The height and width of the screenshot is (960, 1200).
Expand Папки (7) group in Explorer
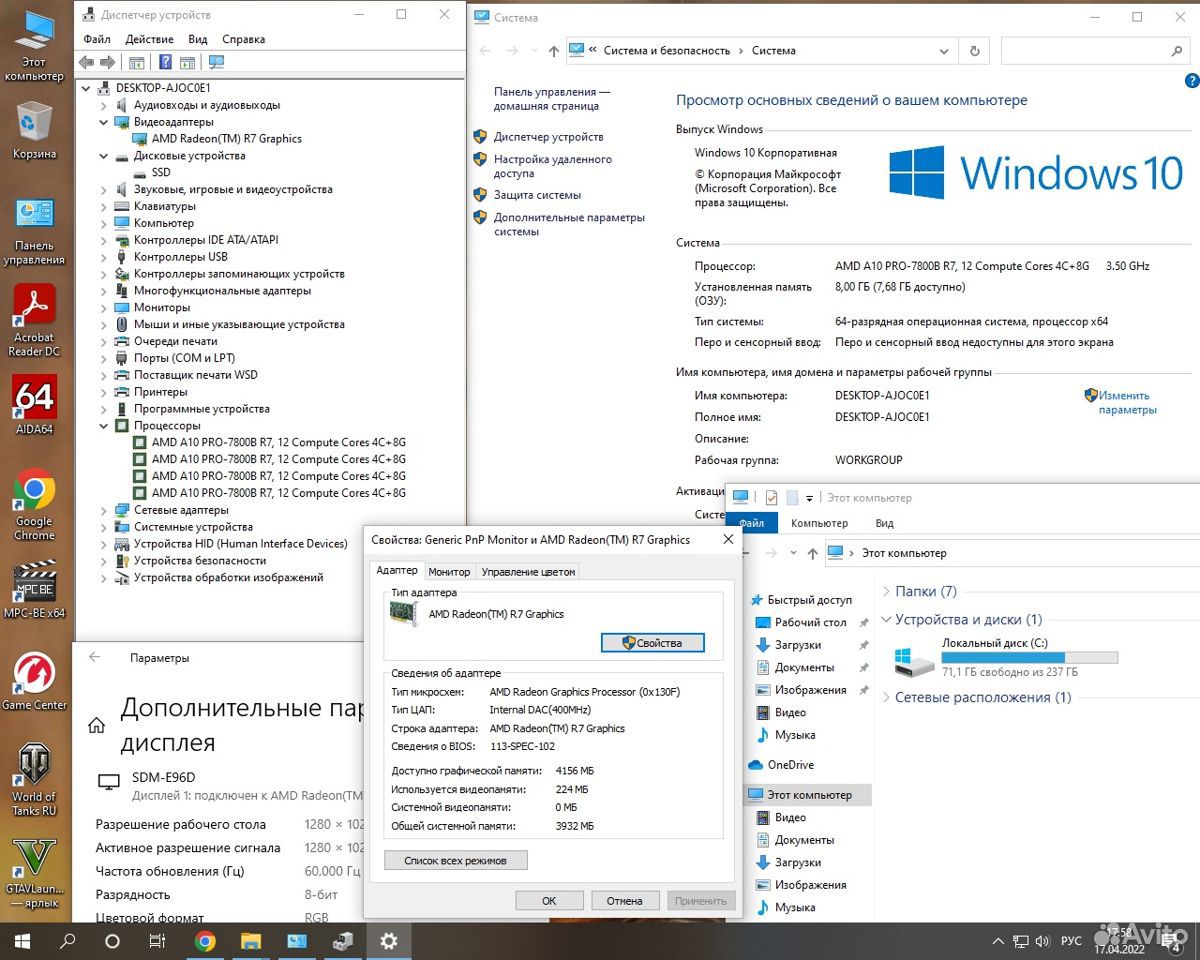point(885,591)
